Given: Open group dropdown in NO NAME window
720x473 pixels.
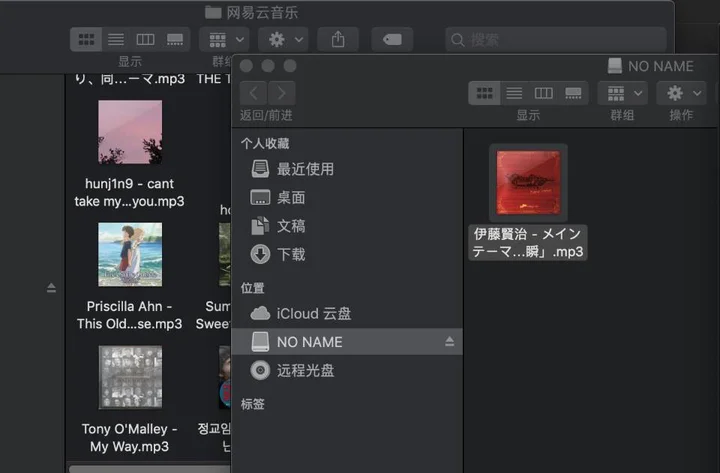Looking at the screenshot, I should point(623,93).
